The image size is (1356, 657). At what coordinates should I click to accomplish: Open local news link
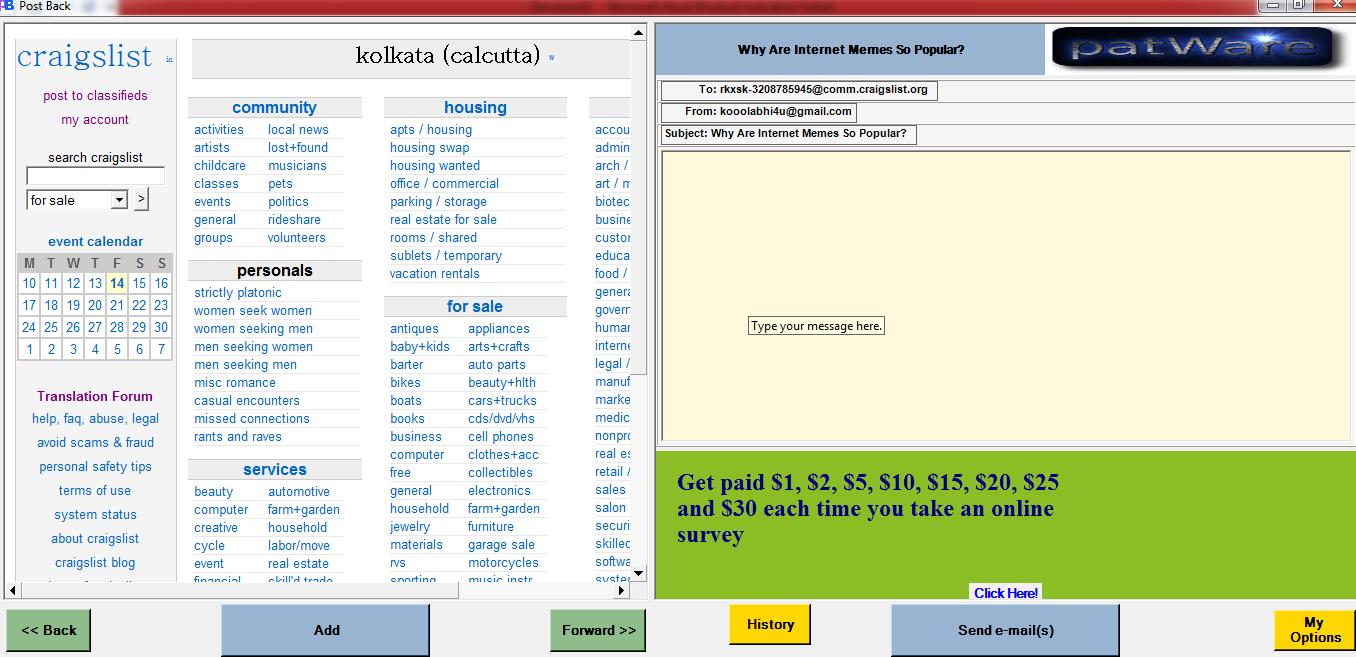(x=298, y=130)
